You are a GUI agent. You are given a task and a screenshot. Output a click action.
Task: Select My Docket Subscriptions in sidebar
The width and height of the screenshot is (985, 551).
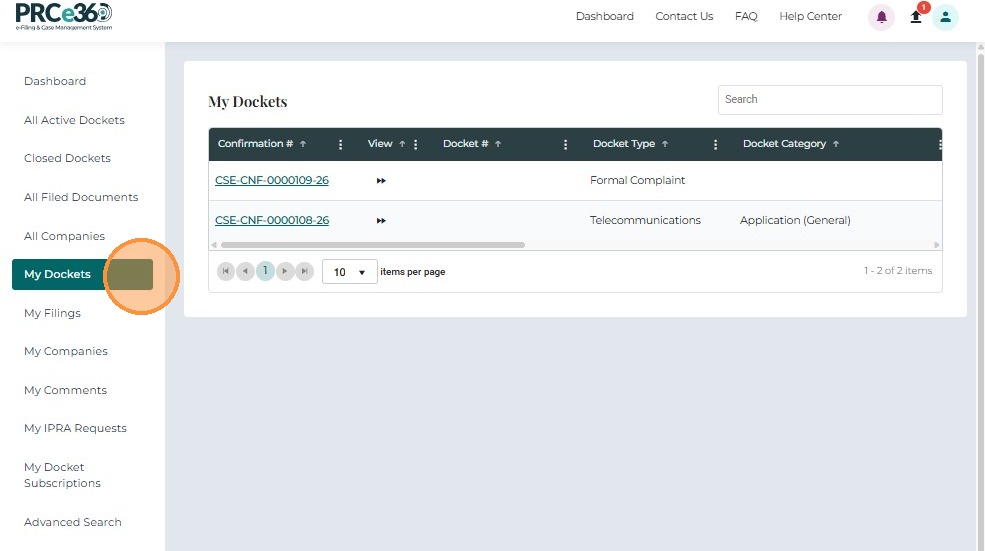pyautogui.click(x=62, y=475)
